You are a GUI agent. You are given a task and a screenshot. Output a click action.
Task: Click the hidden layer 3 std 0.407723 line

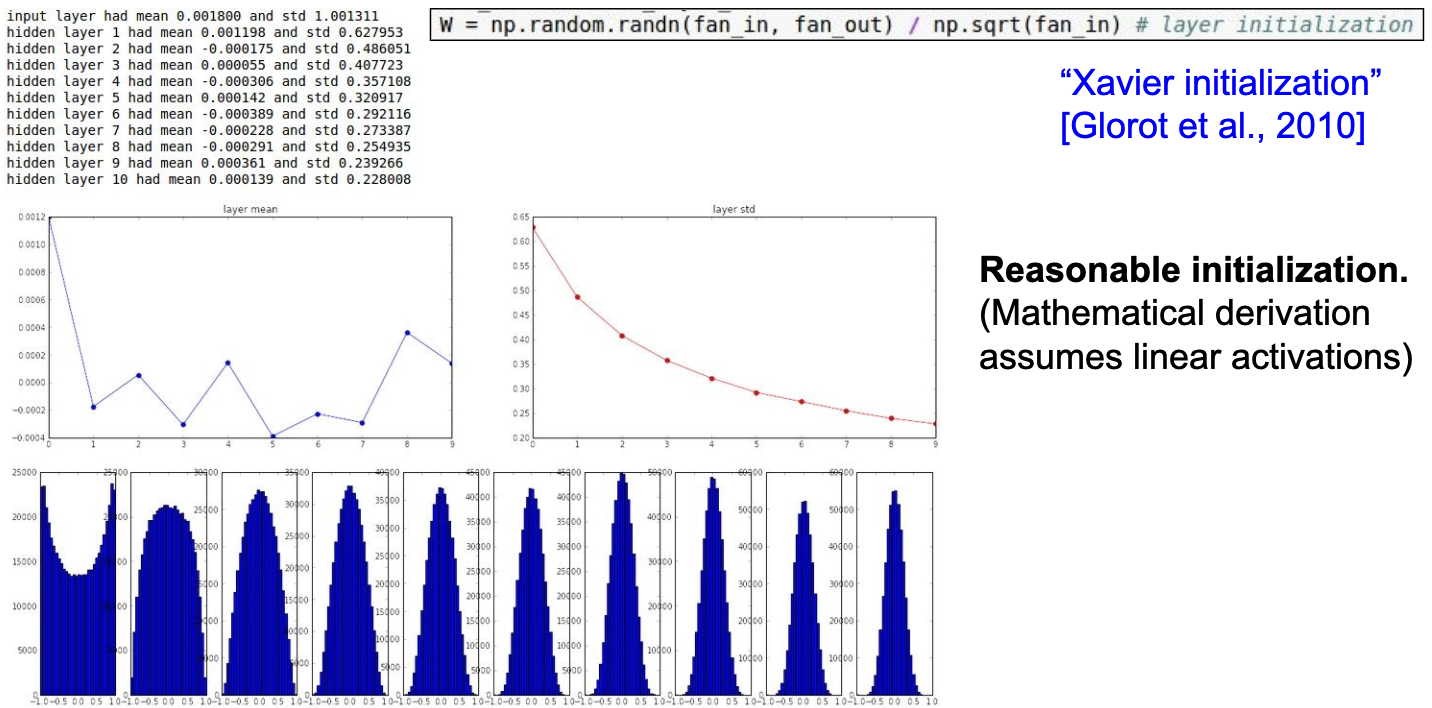(x=204, y=65)
